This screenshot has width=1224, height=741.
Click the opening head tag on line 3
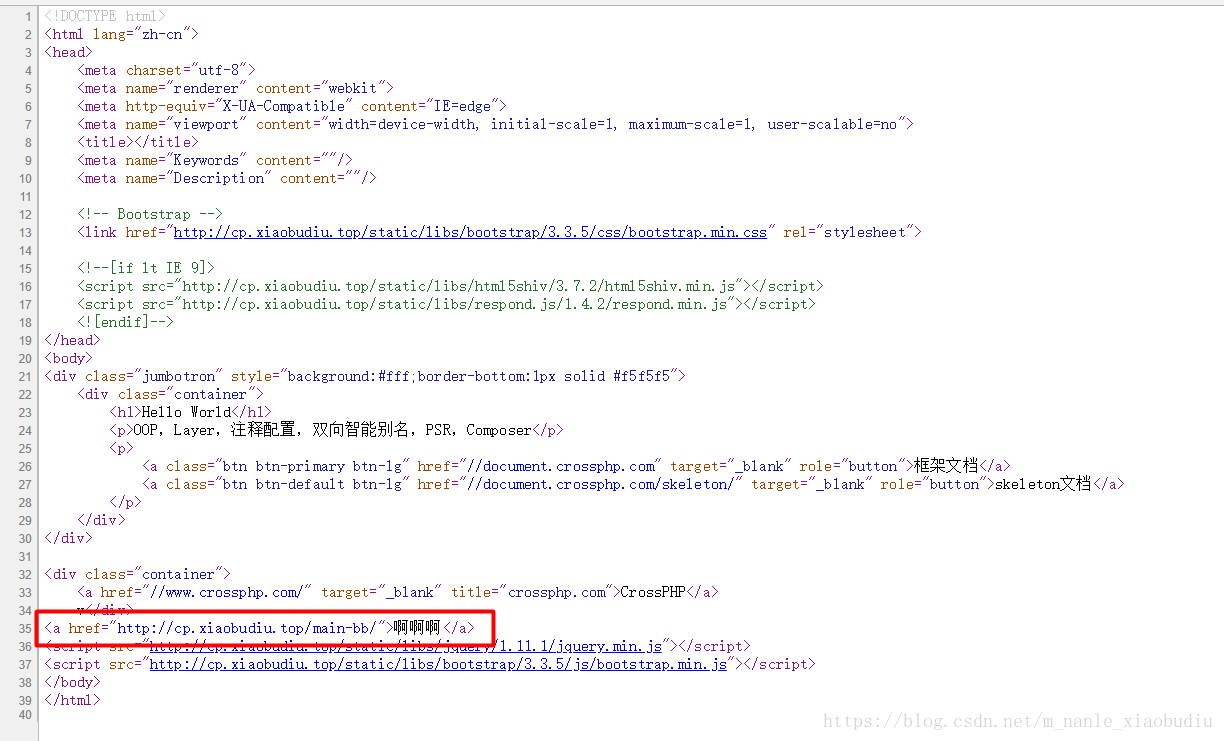pos(68,52)
